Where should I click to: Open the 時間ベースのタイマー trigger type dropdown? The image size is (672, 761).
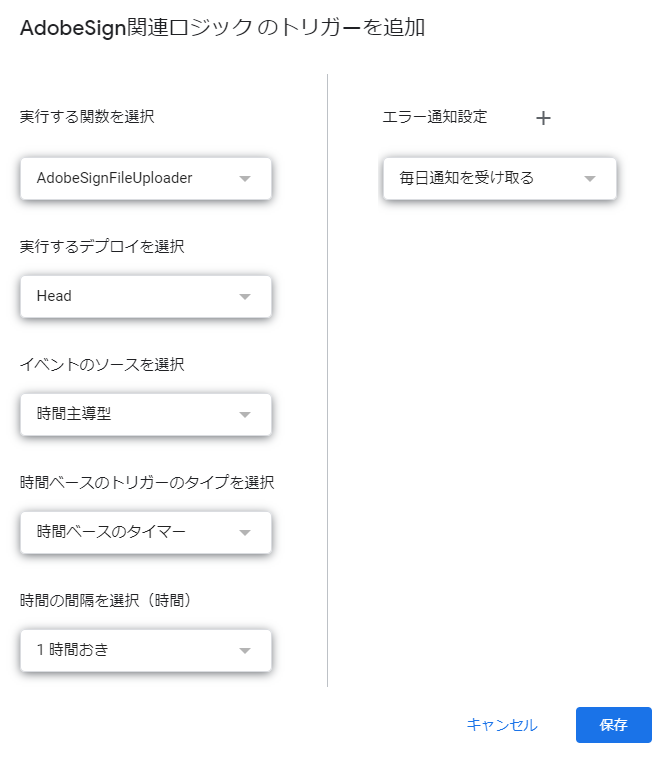146,532
